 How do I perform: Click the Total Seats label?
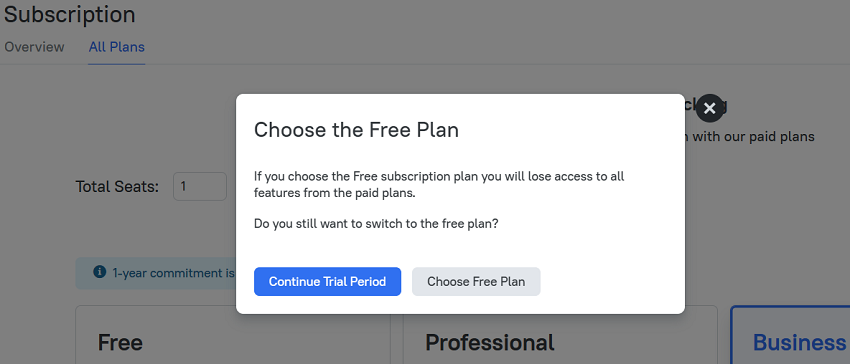pyautogui.click(x=117, y=187)
